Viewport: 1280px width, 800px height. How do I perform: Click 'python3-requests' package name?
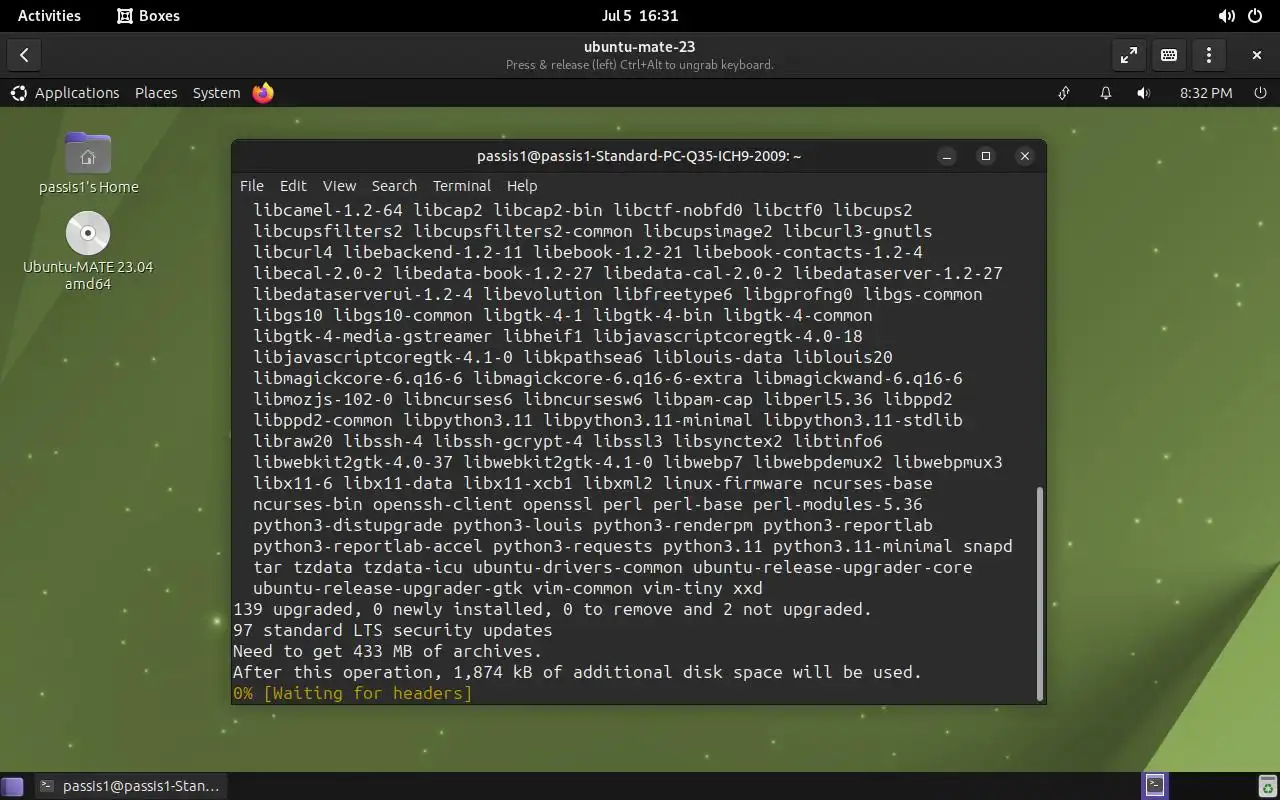(573, 546)
